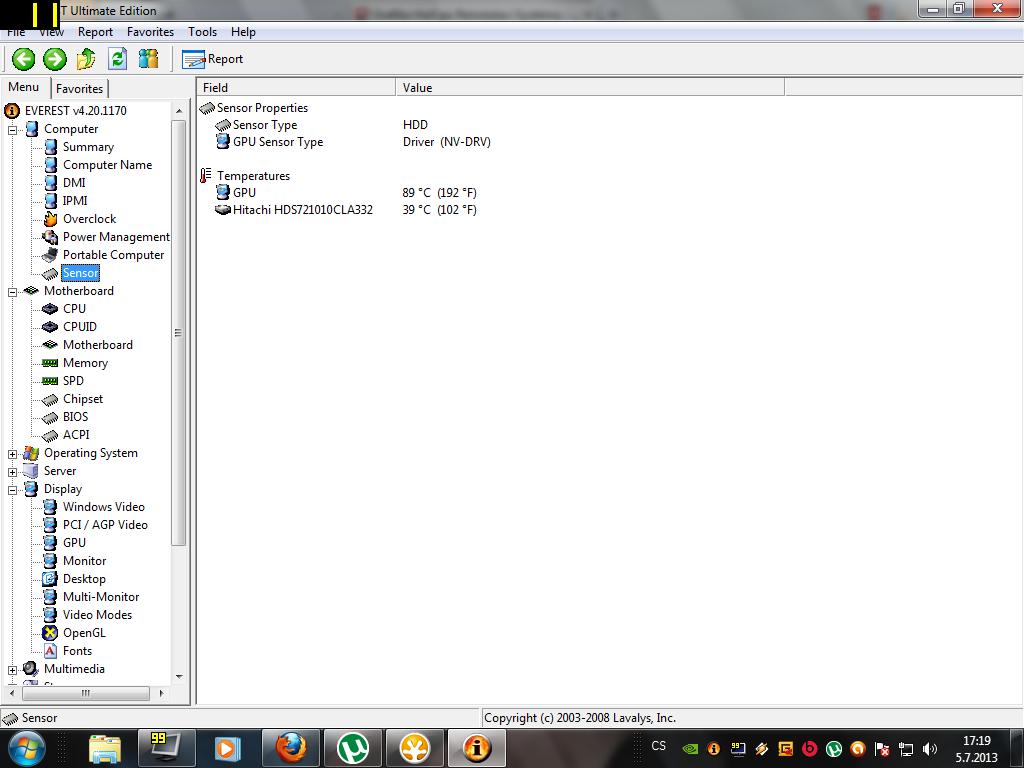This screenshot has width=1024, height=768.
Task: Click the Power Management icon
Action: pos(50,237)
